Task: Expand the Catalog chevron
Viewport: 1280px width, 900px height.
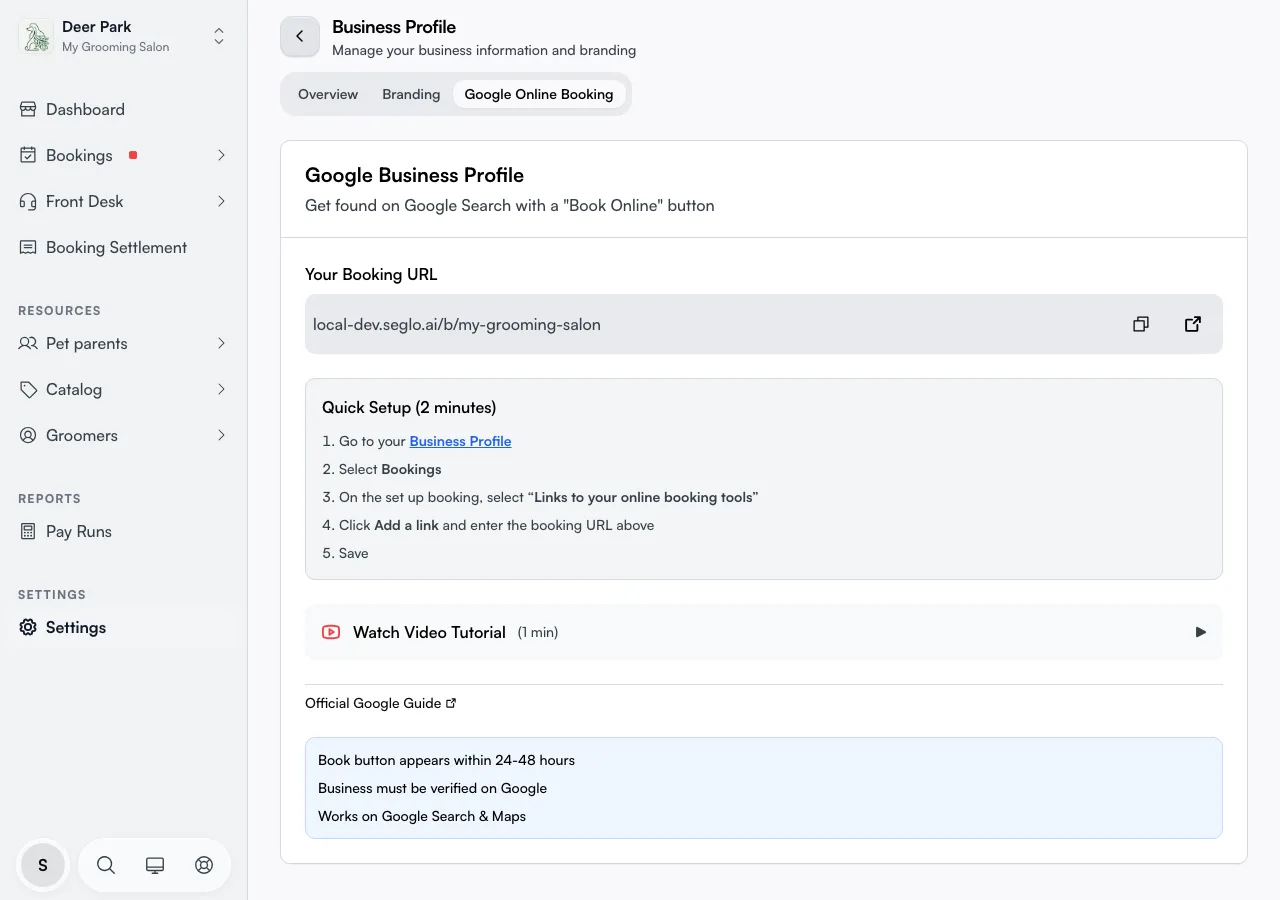Action: click(221, 389)
